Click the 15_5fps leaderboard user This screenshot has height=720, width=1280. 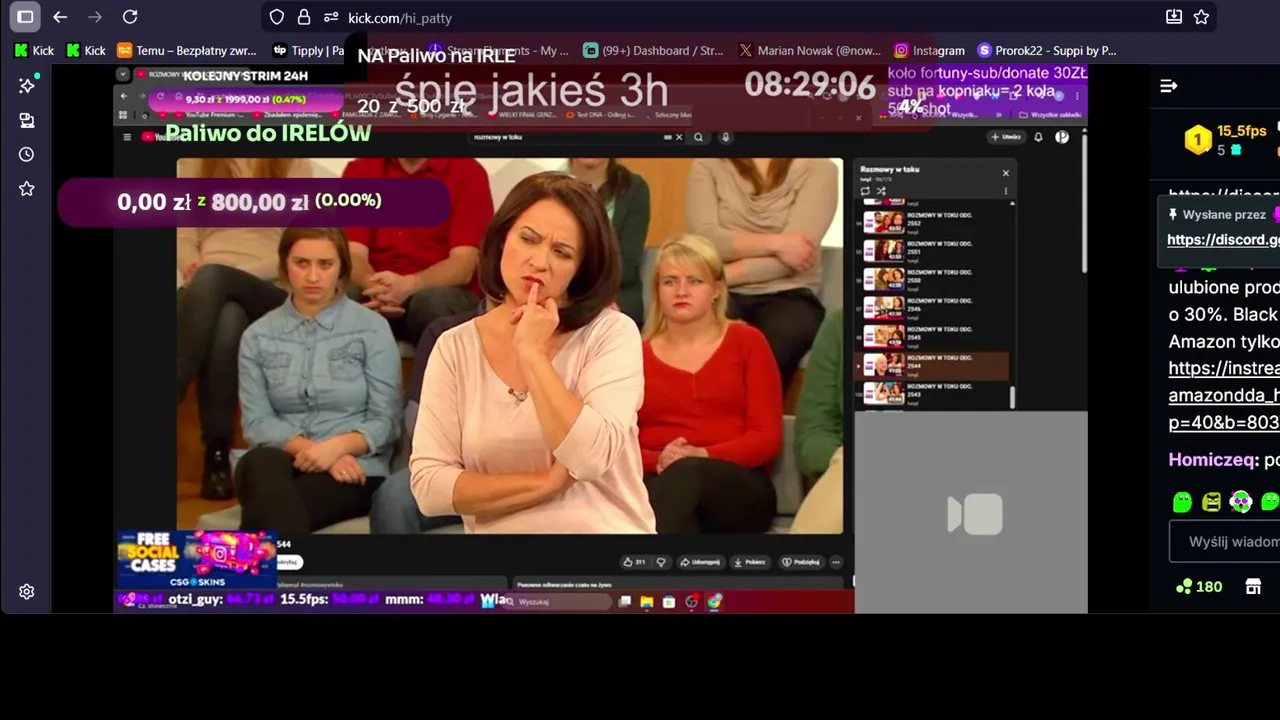(1241, 131)
